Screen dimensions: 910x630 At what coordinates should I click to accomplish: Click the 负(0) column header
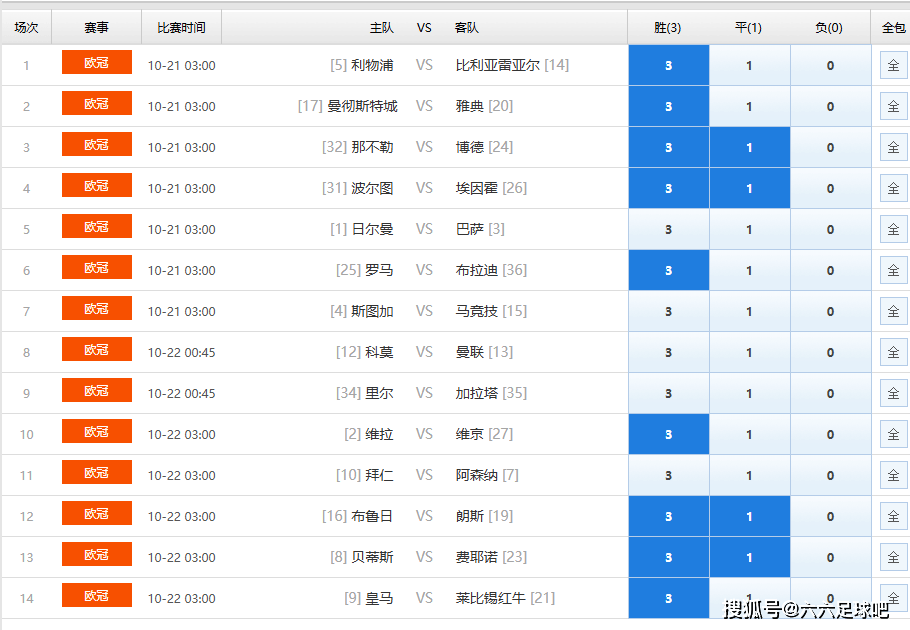click(829, 27)
